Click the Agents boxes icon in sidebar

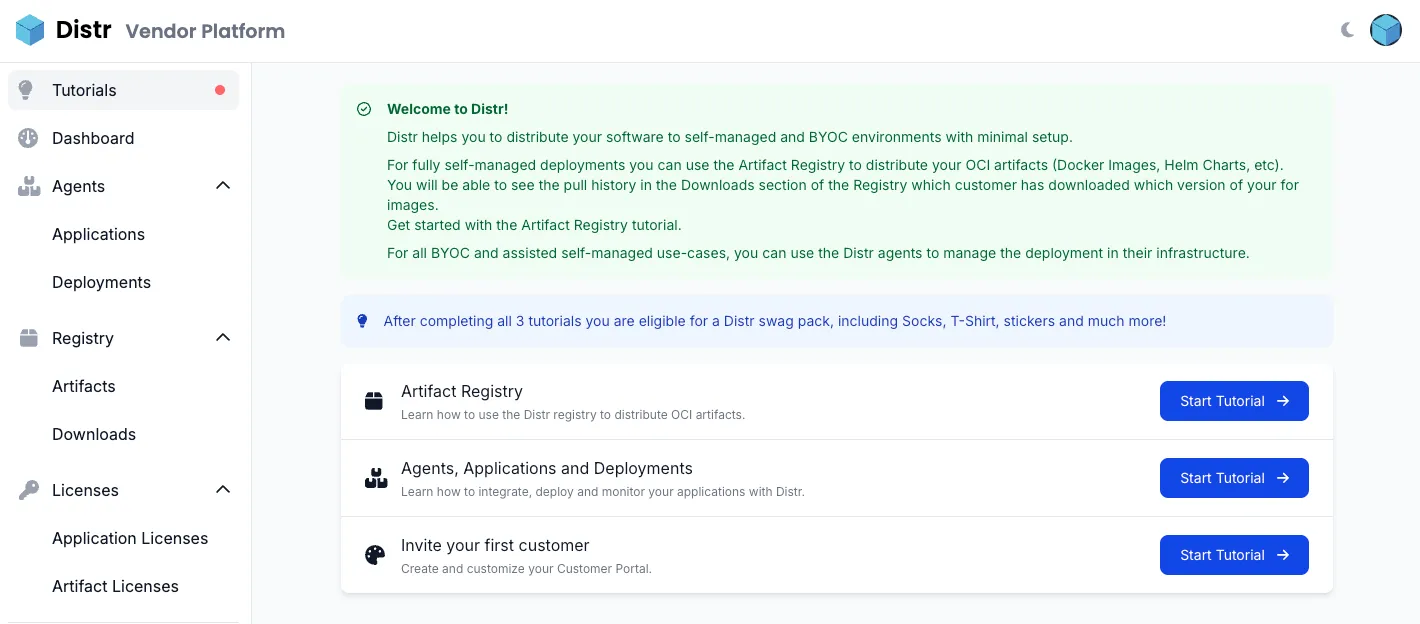(29, 186)
